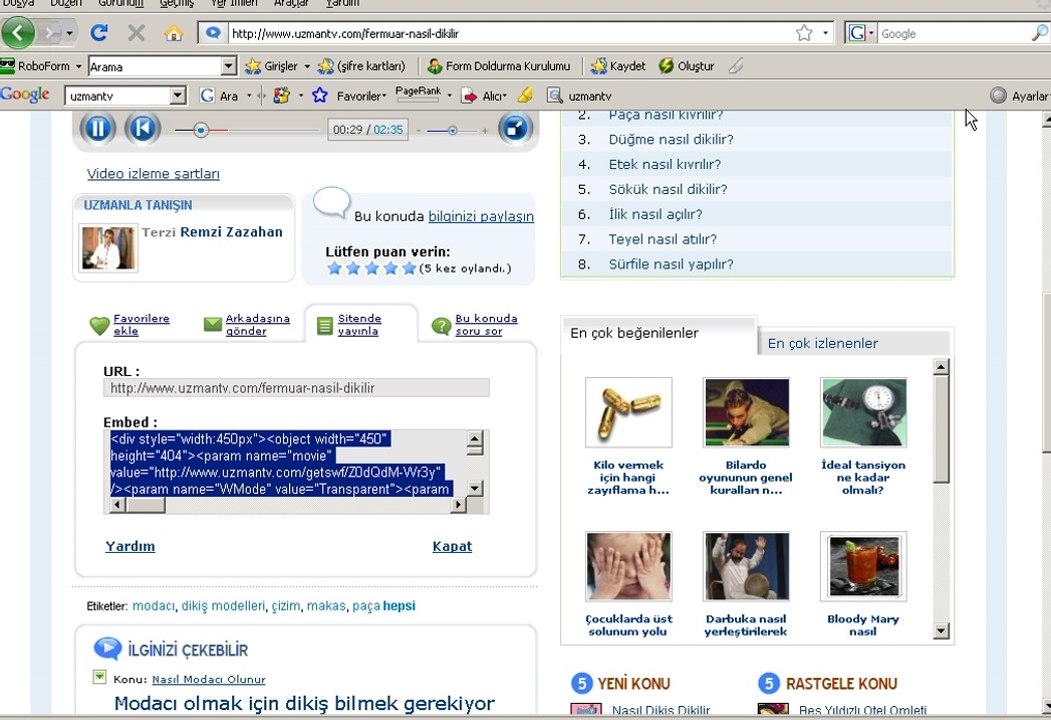Open Bilardo oyununun genel kuralları thumbnail
Image resolution: width=1051 pixels, height=720 pixels.
(746, 412)
